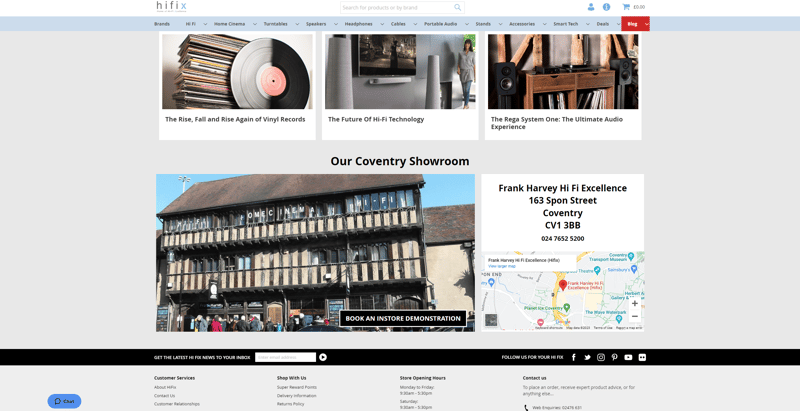Click Book an Instore Demonstration button
The image size is (800, 411).
(x=403, y=318)
